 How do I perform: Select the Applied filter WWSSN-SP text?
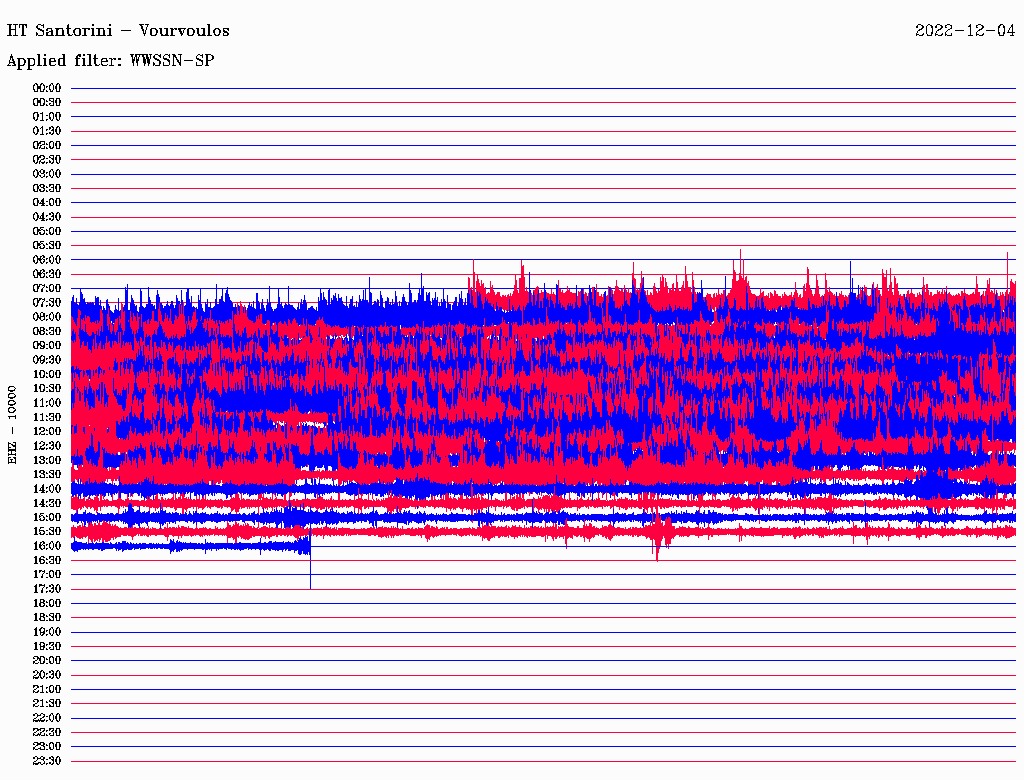110,61
